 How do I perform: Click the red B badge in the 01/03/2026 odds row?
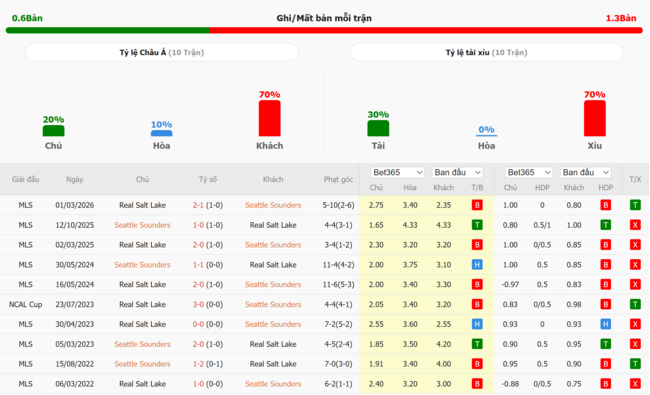477,205
